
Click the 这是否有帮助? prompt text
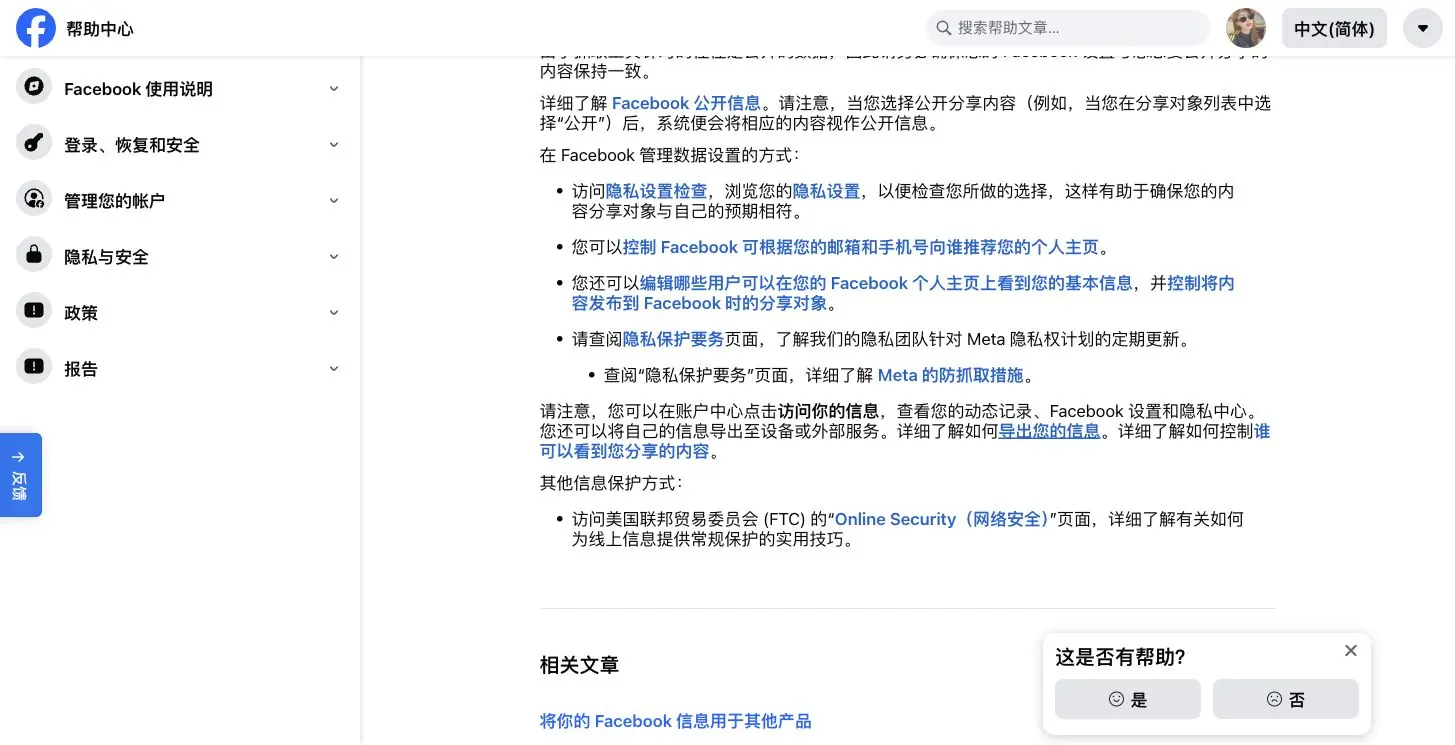pos(1120,657)
